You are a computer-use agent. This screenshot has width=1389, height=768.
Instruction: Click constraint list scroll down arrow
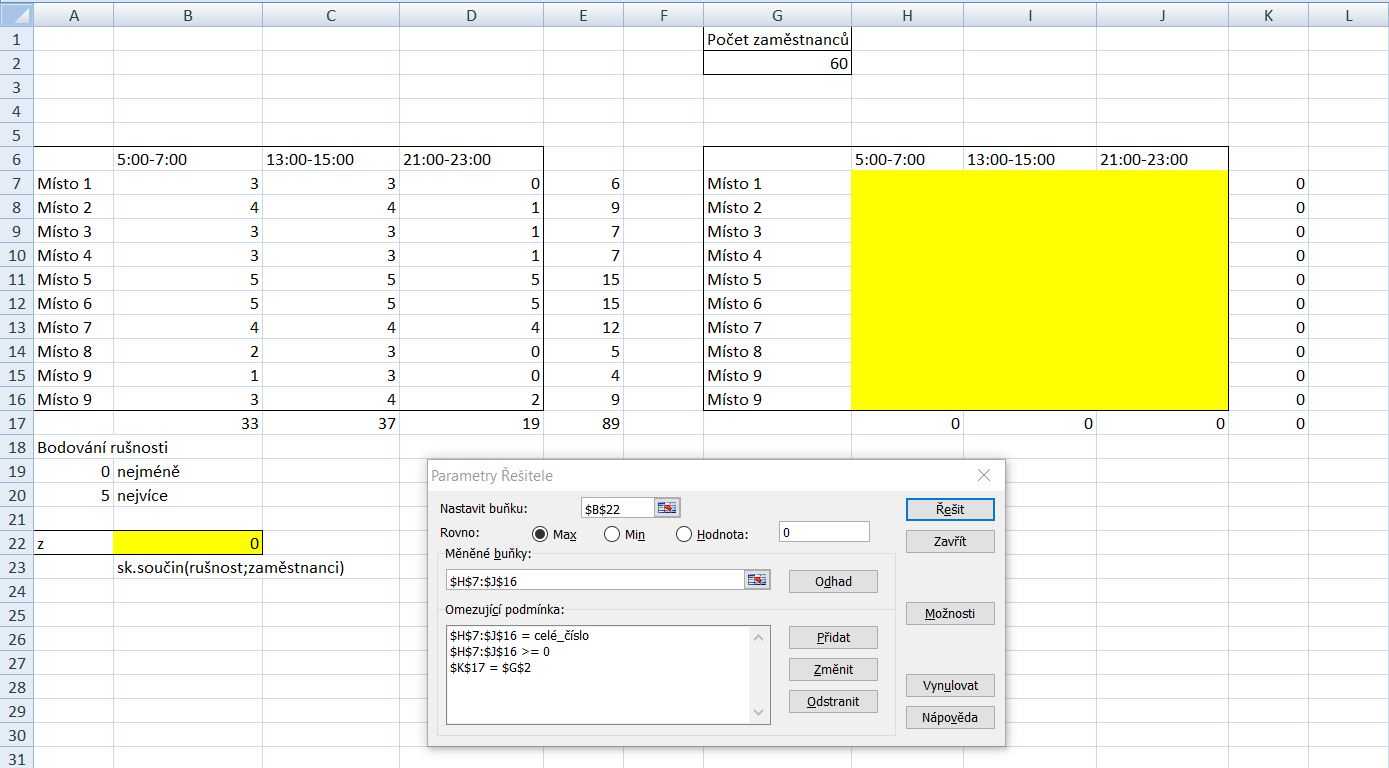[759, 712]
